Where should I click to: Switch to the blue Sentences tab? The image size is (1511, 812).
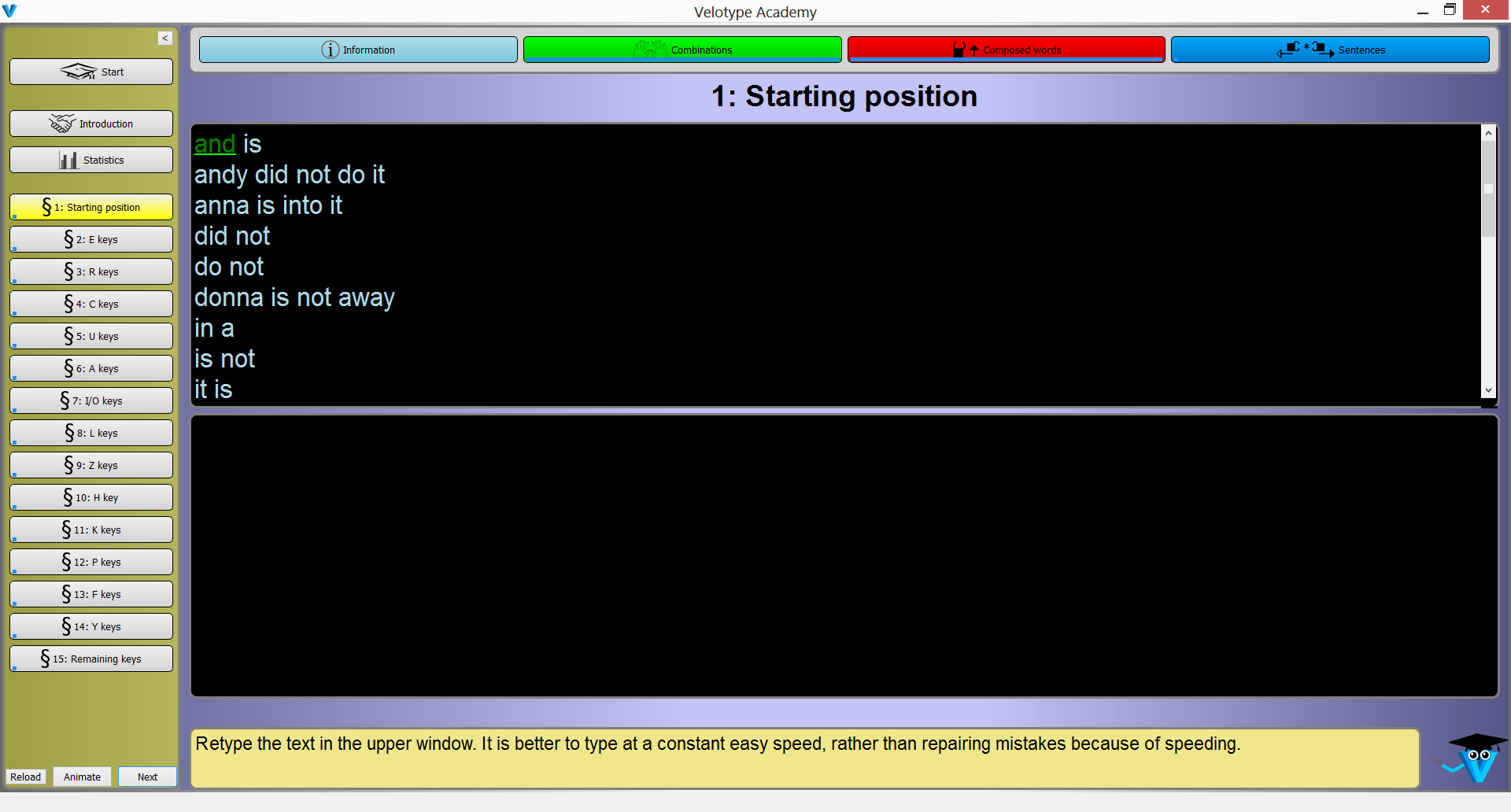click(1330, 50)
